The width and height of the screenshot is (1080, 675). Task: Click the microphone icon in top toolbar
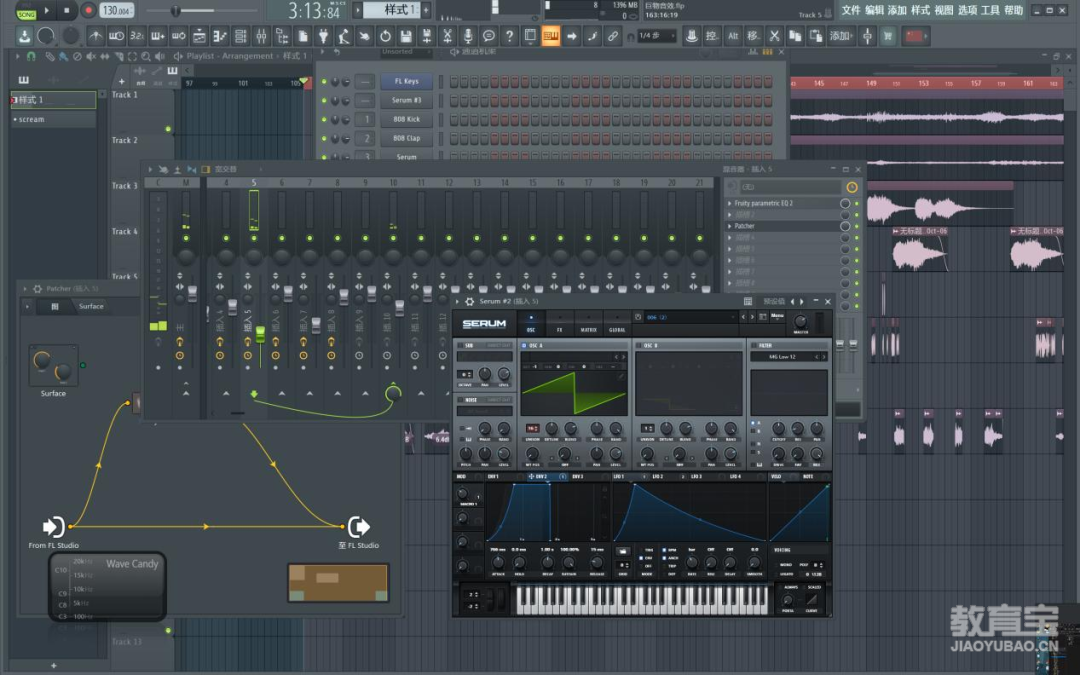click(x=468, y=36)
